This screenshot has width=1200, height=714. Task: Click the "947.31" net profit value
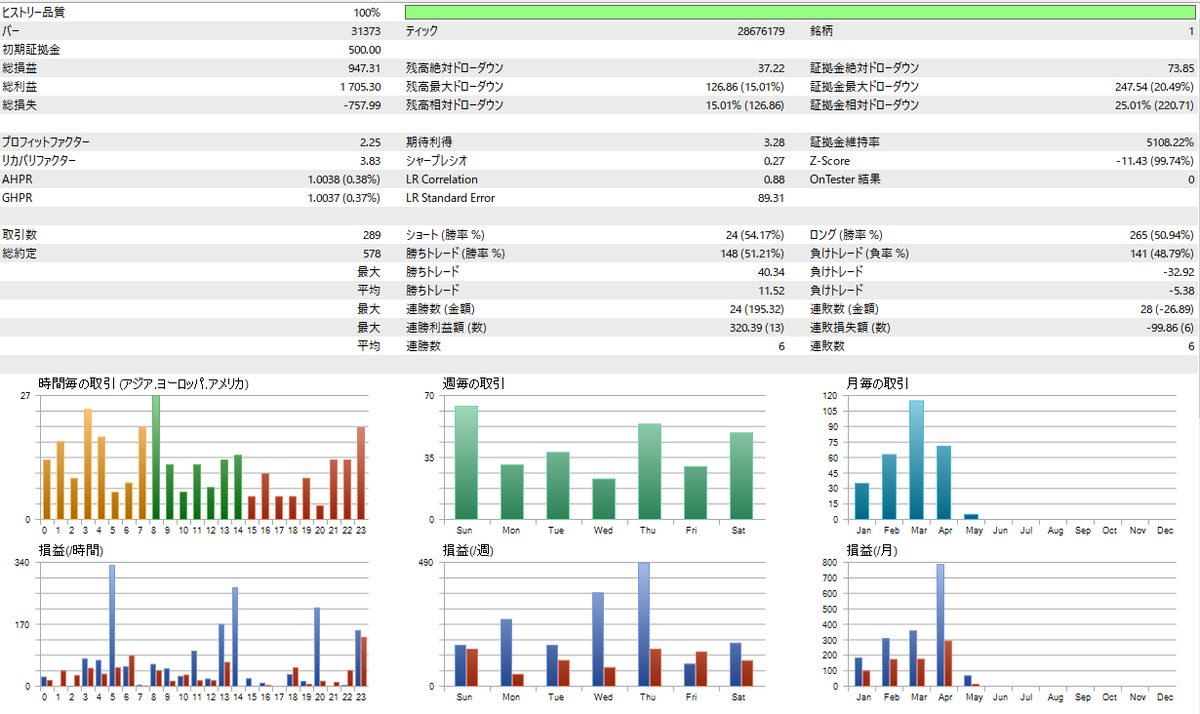[x=363, y=68]
